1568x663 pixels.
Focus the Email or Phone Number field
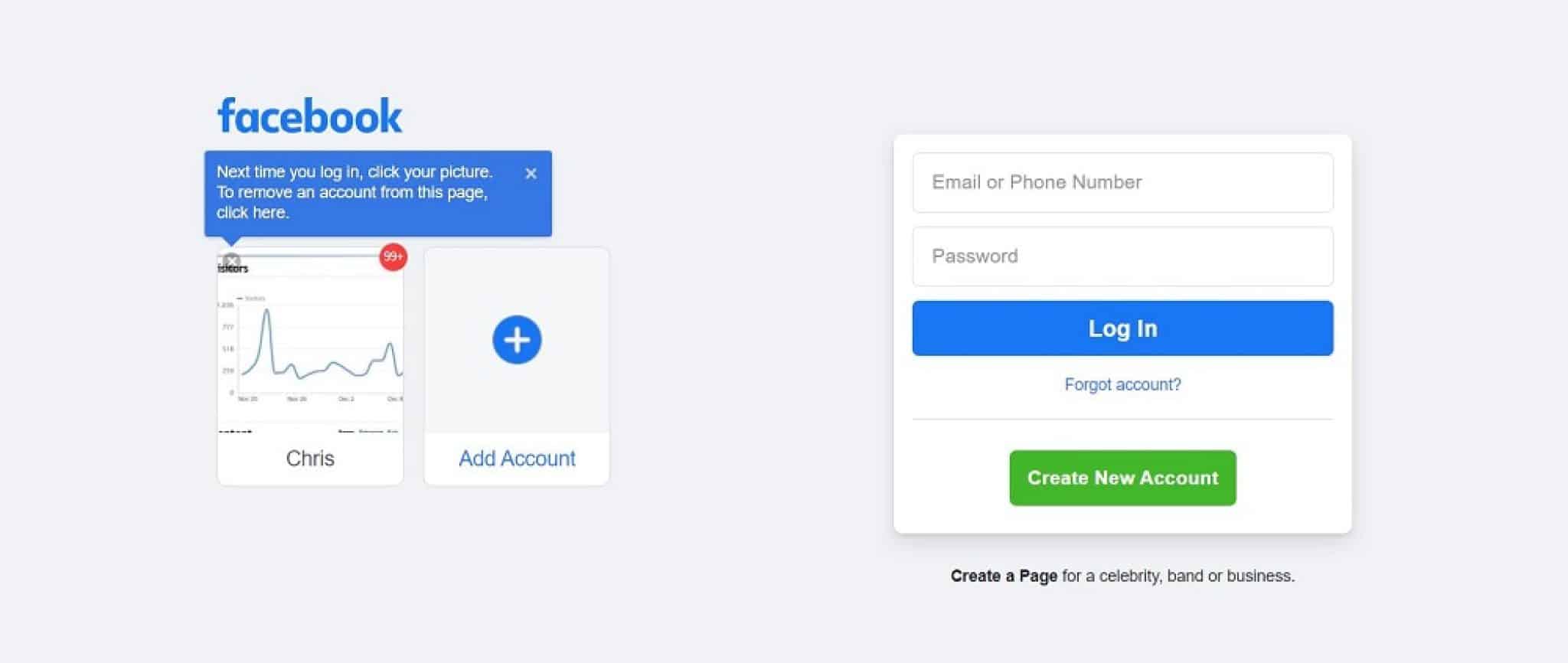click(x=1122, y=182)
